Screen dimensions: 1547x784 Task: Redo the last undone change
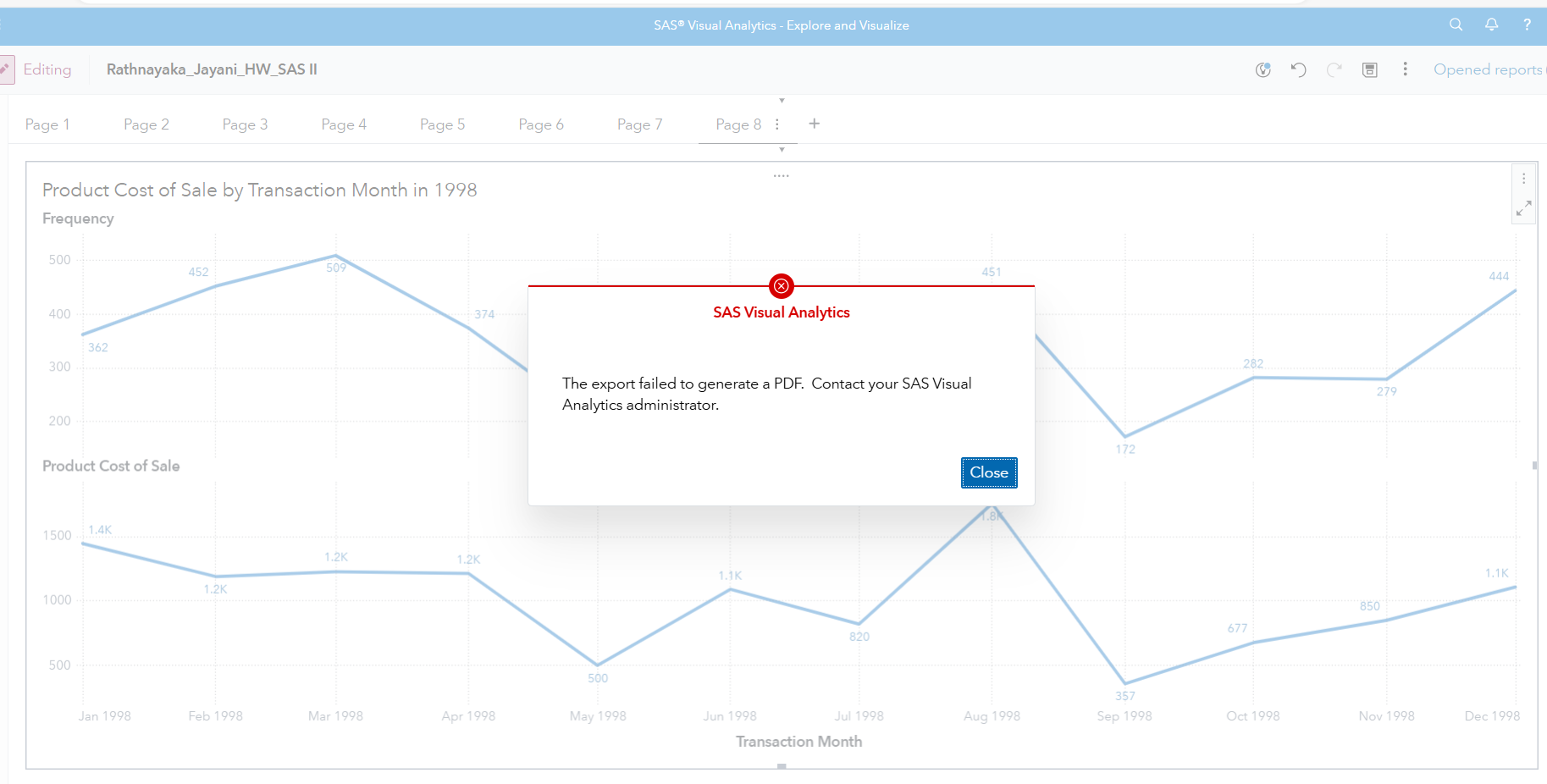(1334, 69)
